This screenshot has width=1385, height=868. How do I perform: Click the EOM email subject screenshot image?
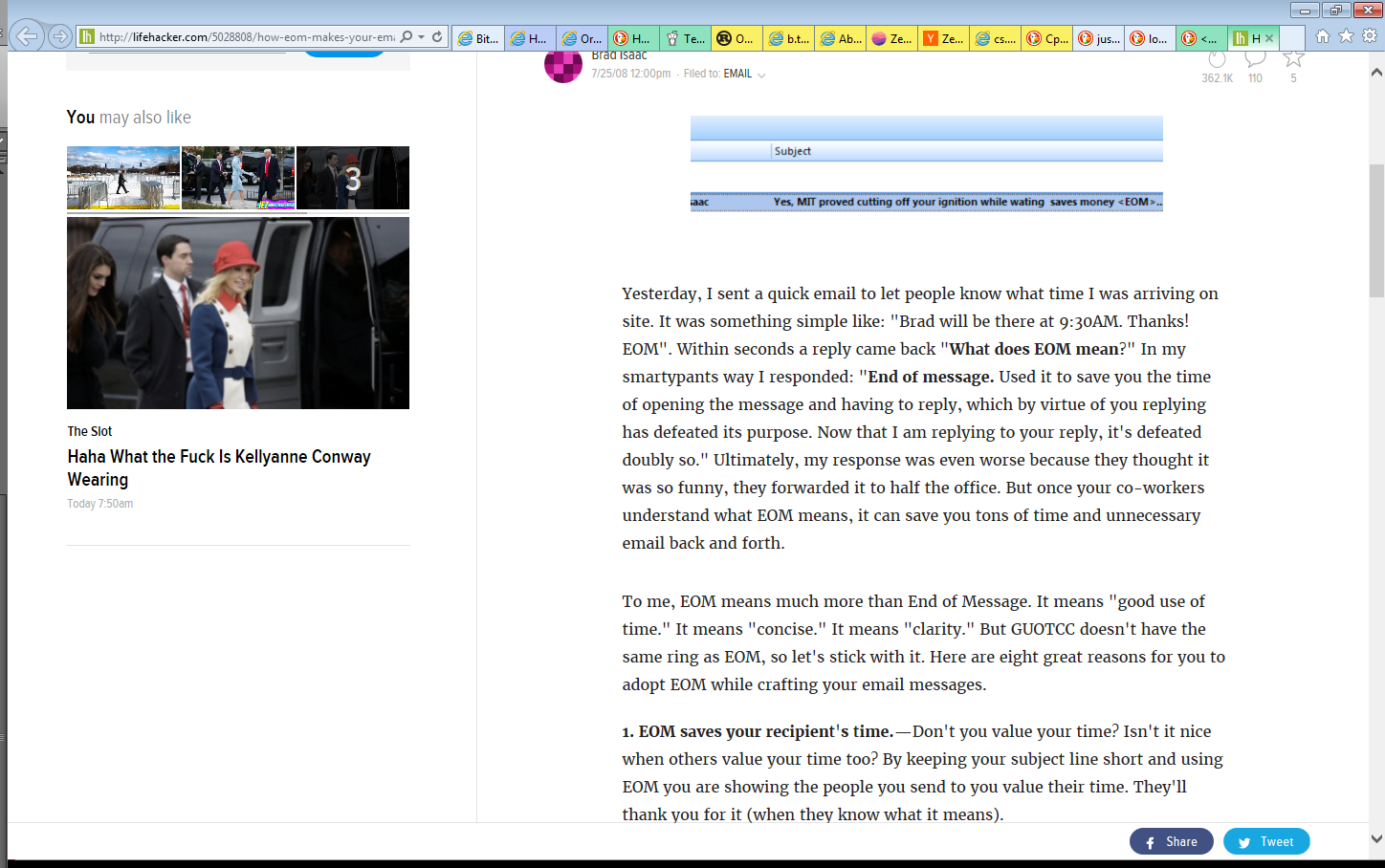927,163
